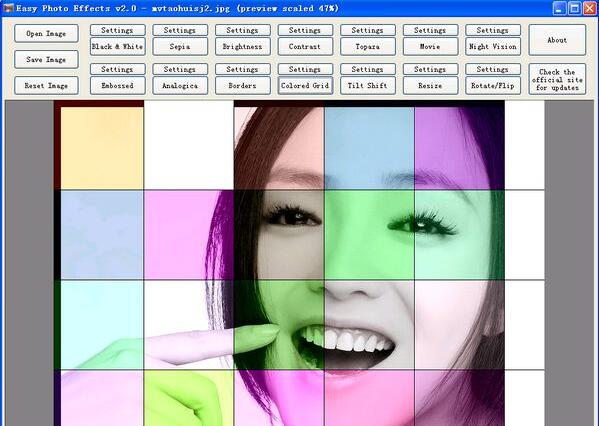
Task: Open Settings above Tilt Shift
Action: click(x=368, y=69)
